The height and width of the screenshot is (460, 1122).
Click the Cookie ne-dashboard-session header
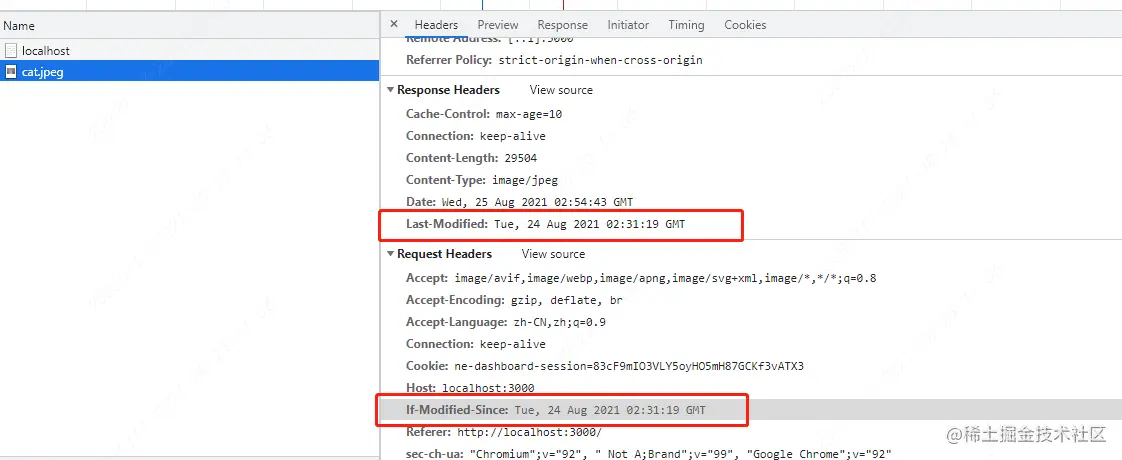tap(605, 366)
